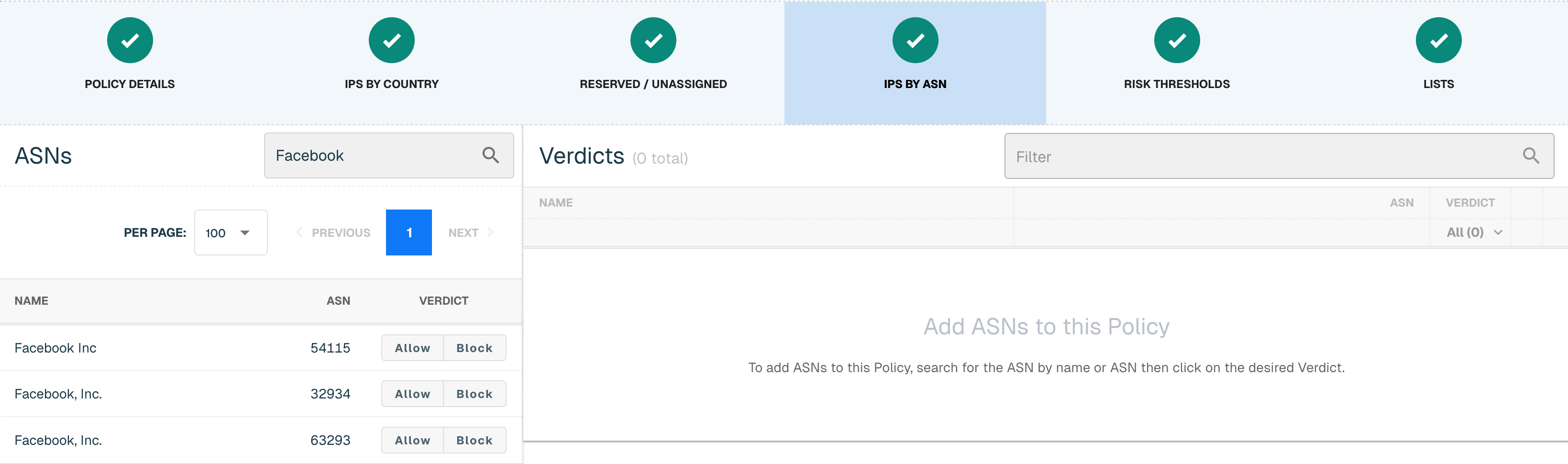
Task: Expand the All (0) verdict filter dropdown
Action: coord(1474,232)
